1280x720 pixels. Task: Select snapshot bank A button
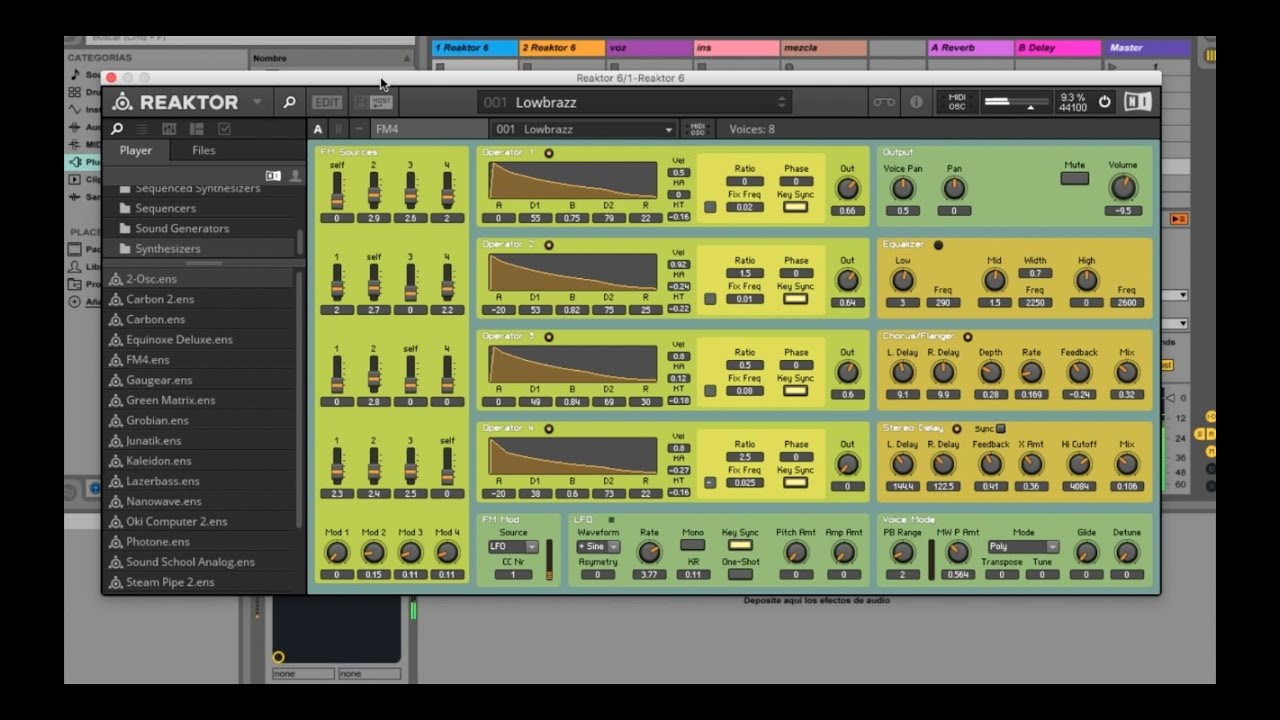pyautogui.click(x=318, y=129)
